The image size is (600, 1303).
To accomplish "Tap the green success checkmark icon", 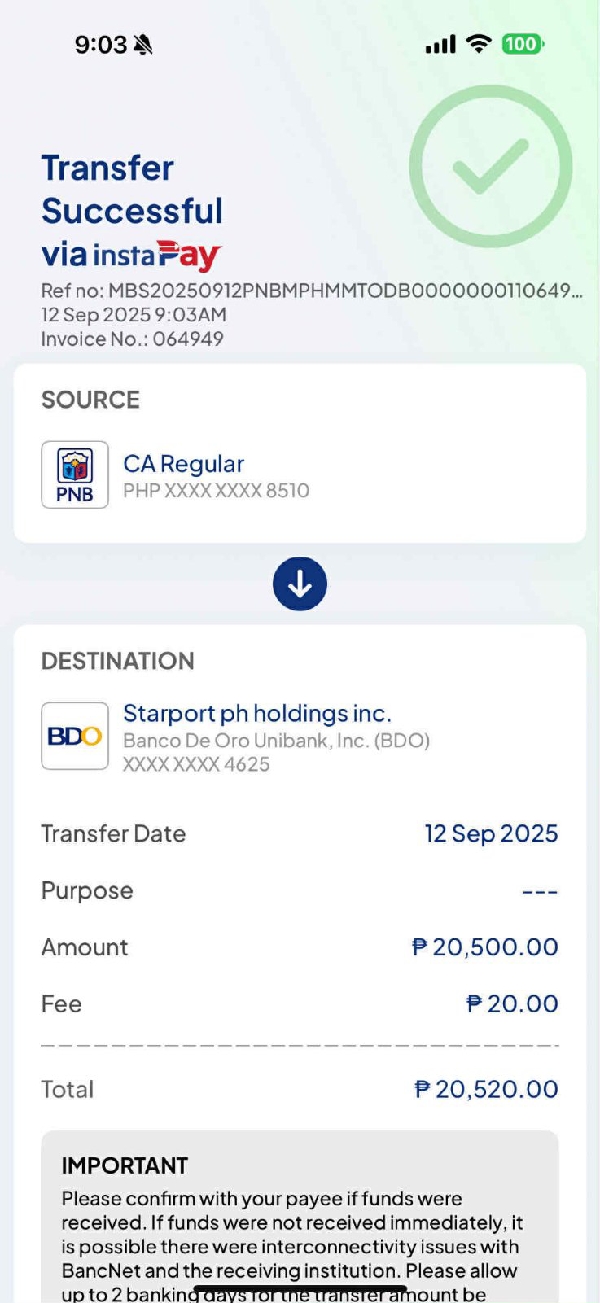I will [x=490, y=167].
